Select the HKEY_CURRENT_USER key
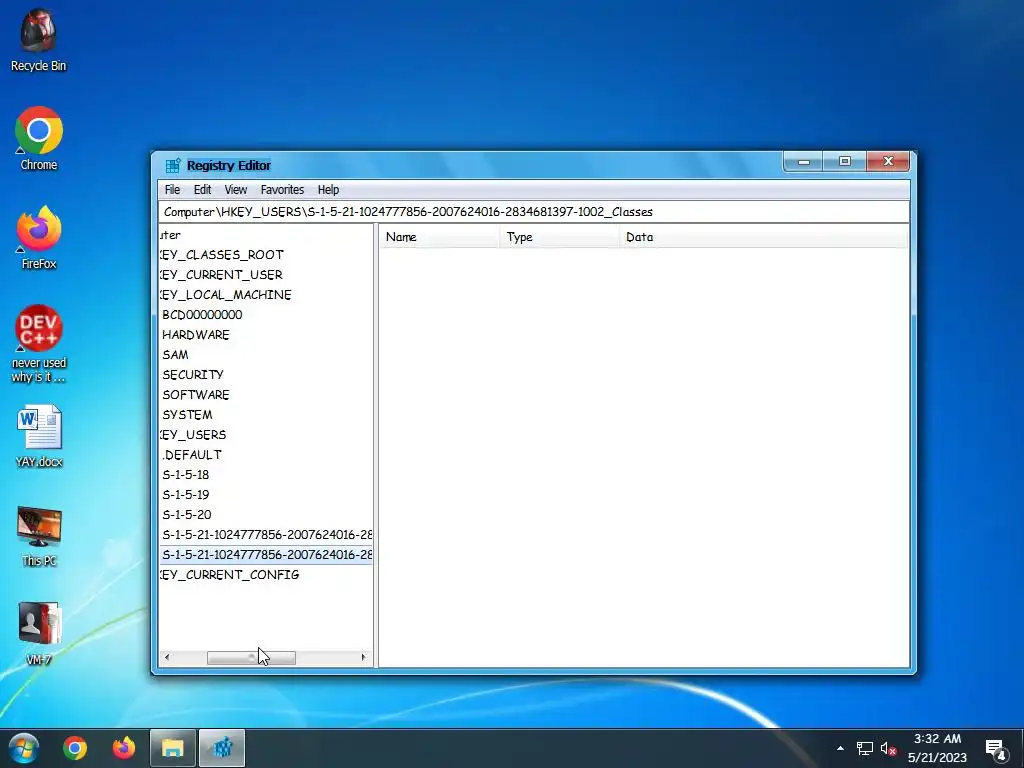The height and width of the screenshot is (768, 1024). pos(221,275)
